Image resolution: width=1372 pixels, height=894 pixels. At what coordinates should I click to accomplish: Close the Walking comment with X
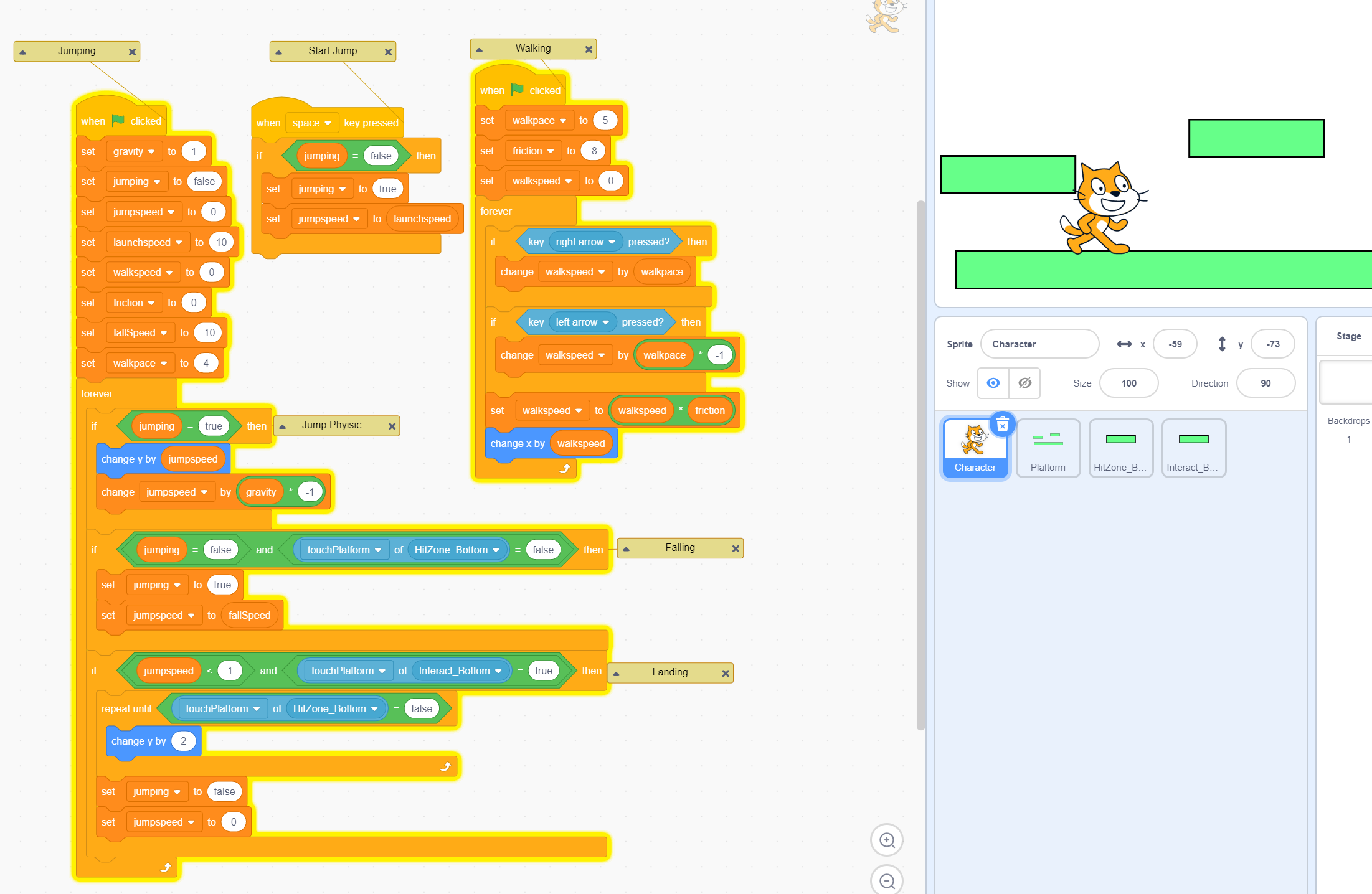[x=589, y=49]
